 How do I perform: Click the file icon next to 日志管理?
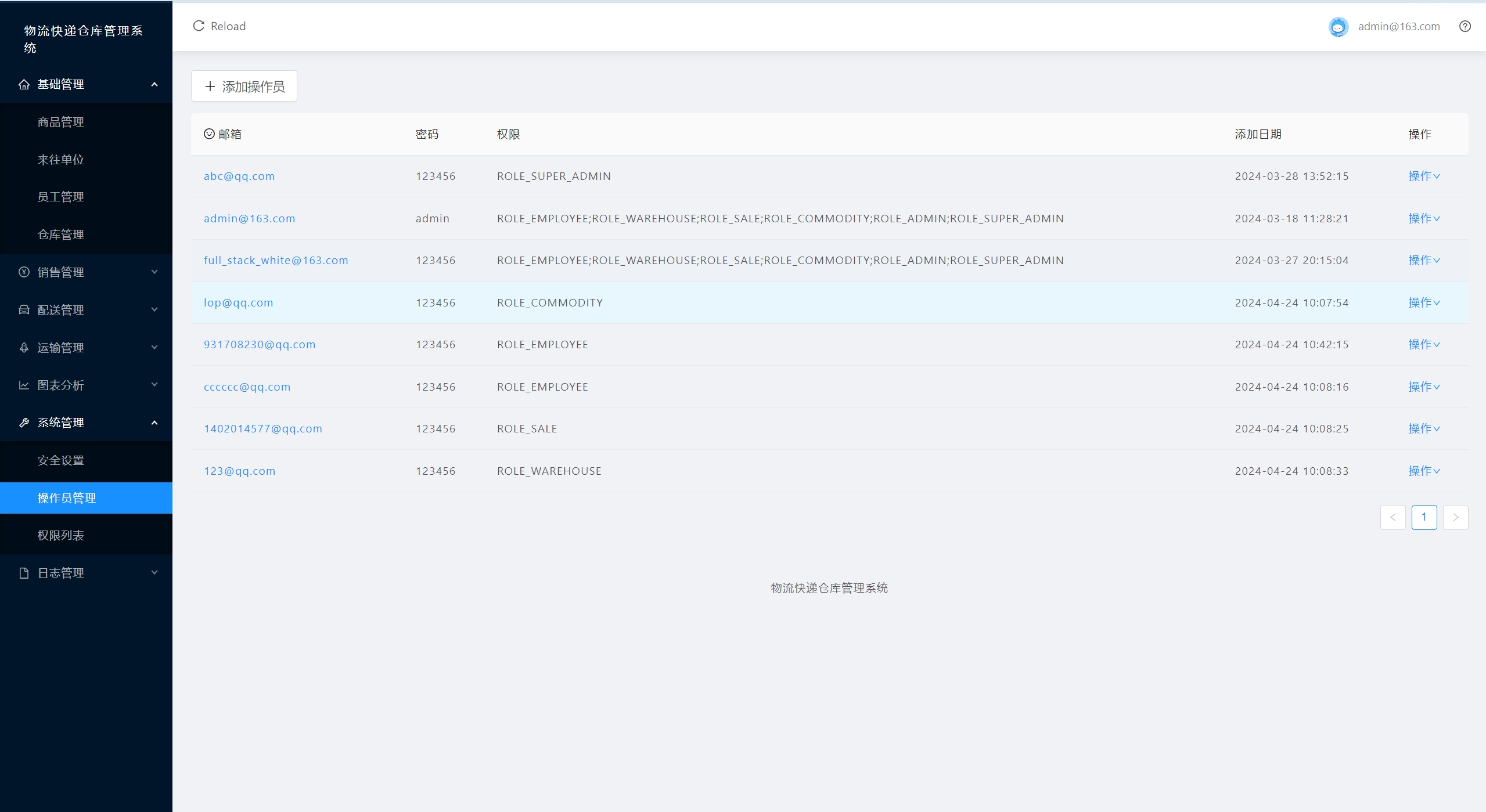tap(24, 573)
